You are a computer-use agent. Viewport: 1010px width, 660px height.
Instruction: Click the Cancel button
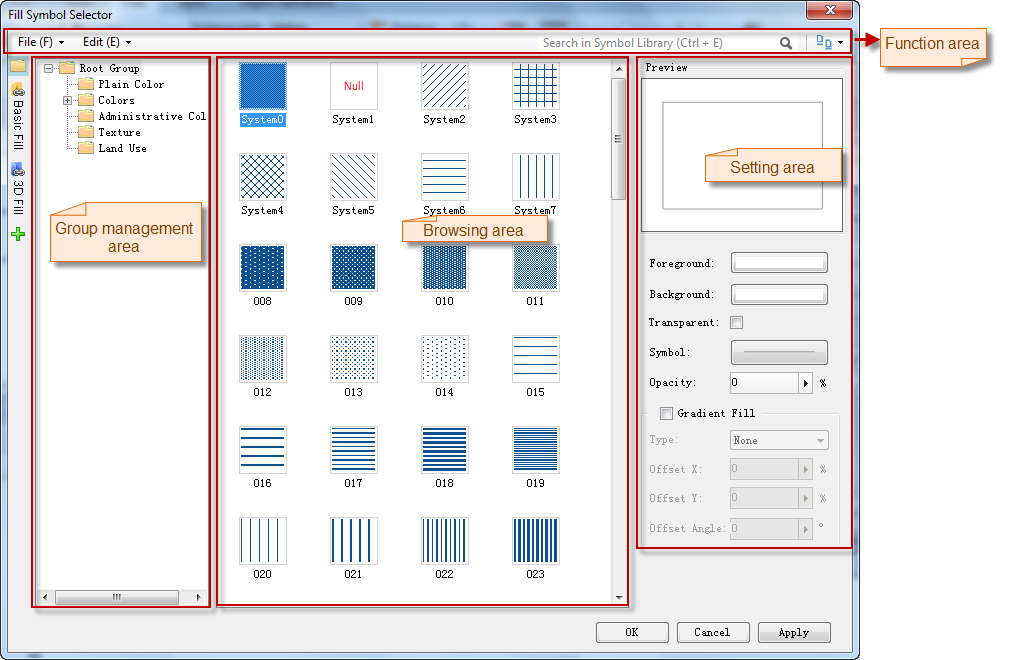coord(712,632)
